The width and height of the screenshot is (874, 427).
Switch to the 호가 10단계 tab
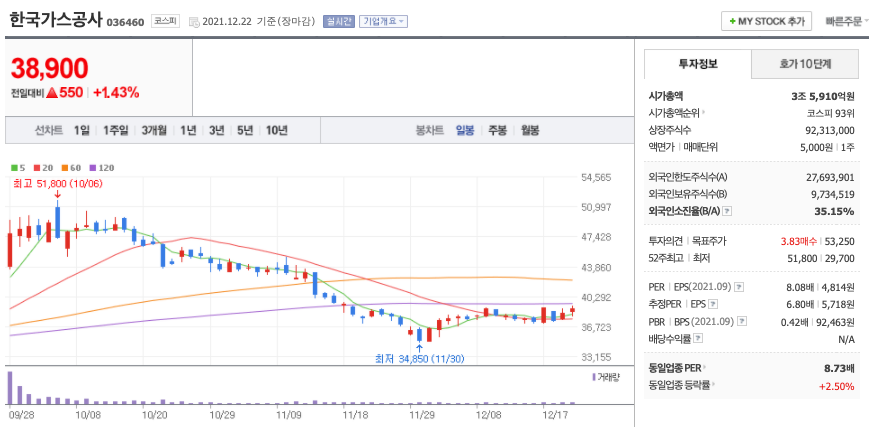coord(805,64)
